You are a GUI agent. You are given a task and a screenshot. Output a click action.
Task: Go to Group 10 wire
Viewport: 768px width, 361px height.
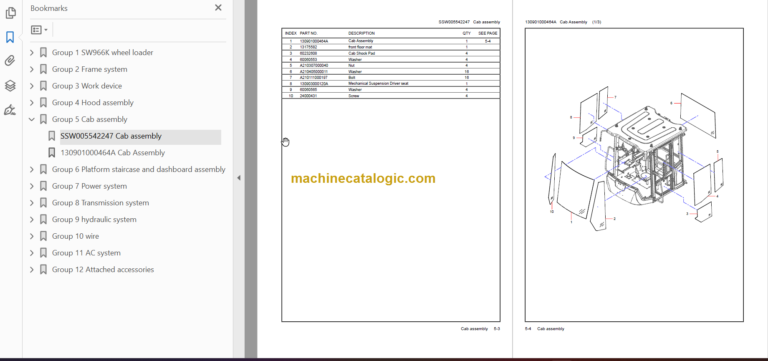[x=75, y=236]
